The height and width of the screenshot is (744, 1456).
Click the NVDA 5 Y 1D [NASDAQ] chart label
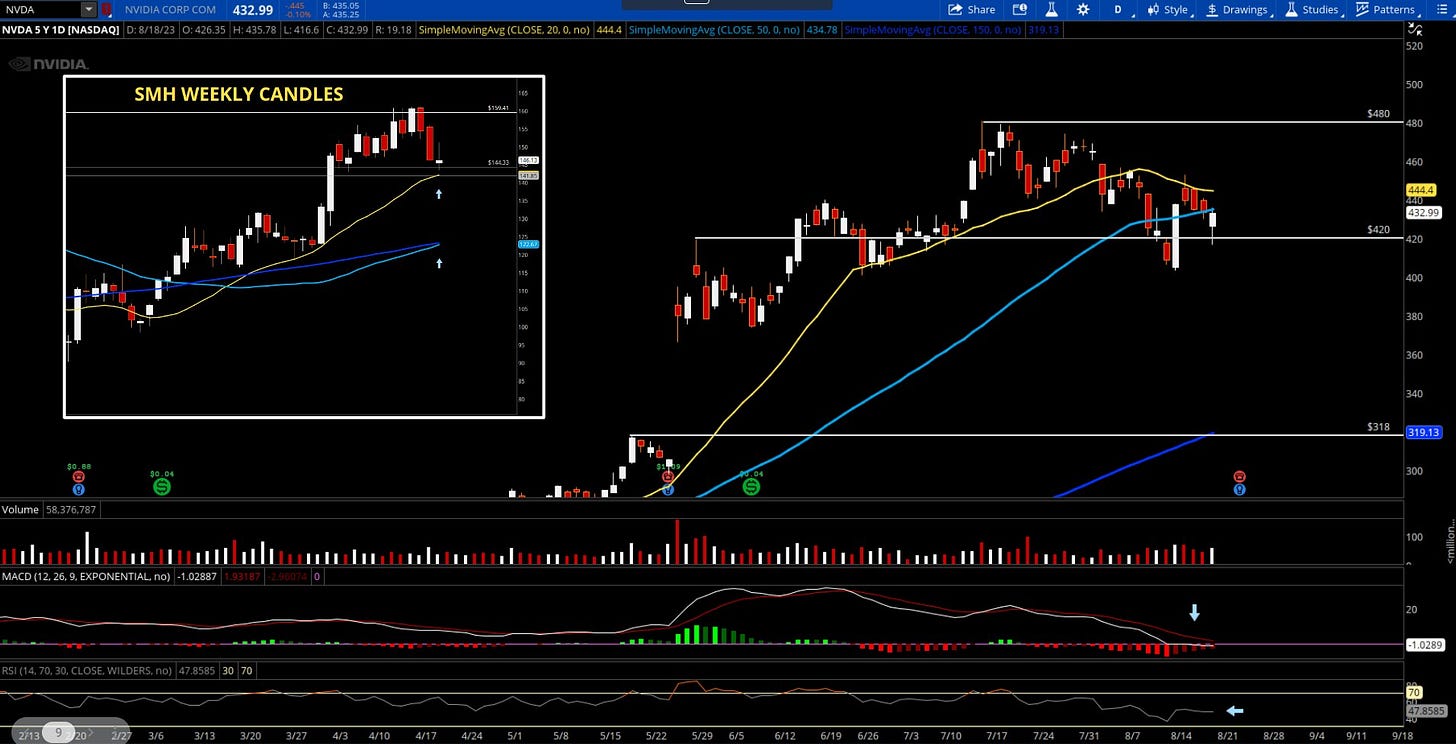point(61,30)
